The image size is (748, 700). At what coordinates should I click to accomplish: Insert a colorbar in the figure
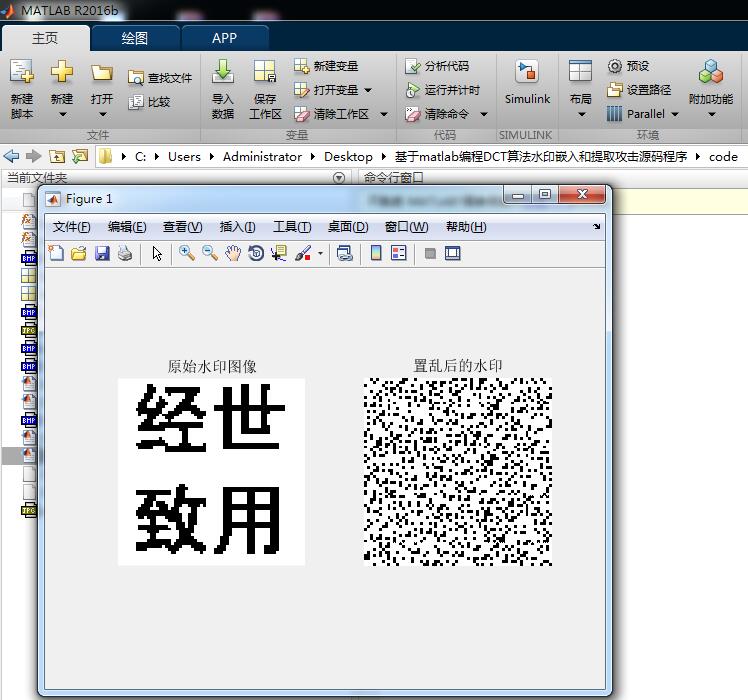[376, 253]
